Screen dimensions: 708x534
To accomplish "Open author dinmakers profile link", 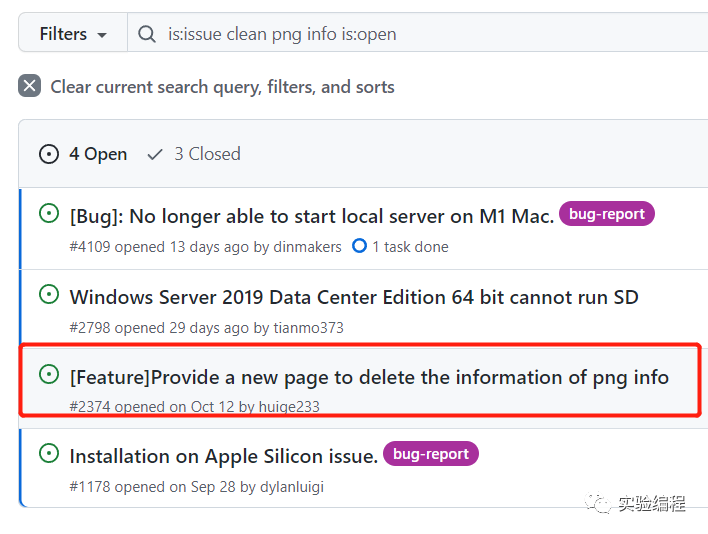I will click(x=307, y=247).
